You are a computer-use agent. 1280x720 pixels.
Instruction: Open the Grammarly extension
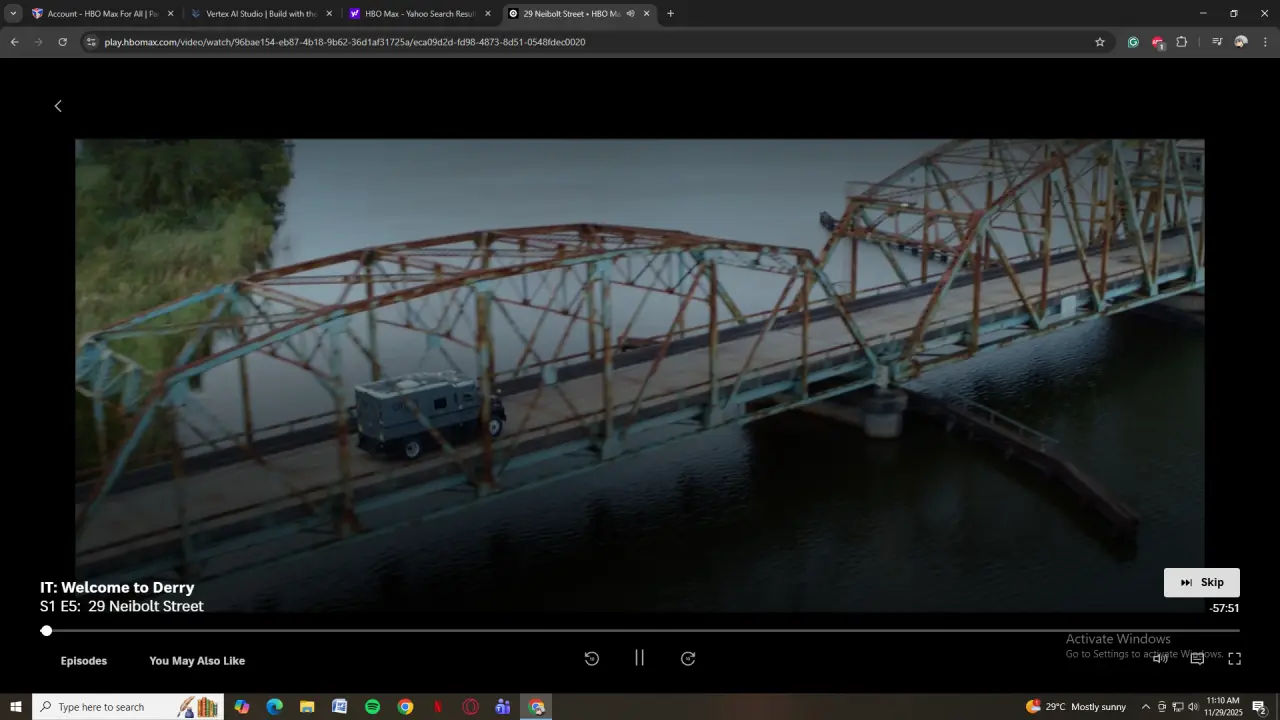[x=1133, y=42]
